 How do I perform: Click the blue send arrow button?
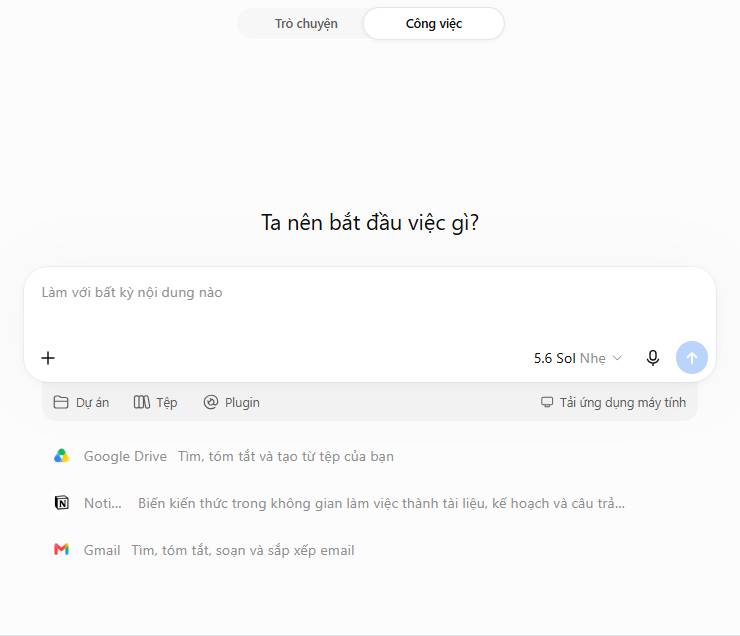(691, 358)
